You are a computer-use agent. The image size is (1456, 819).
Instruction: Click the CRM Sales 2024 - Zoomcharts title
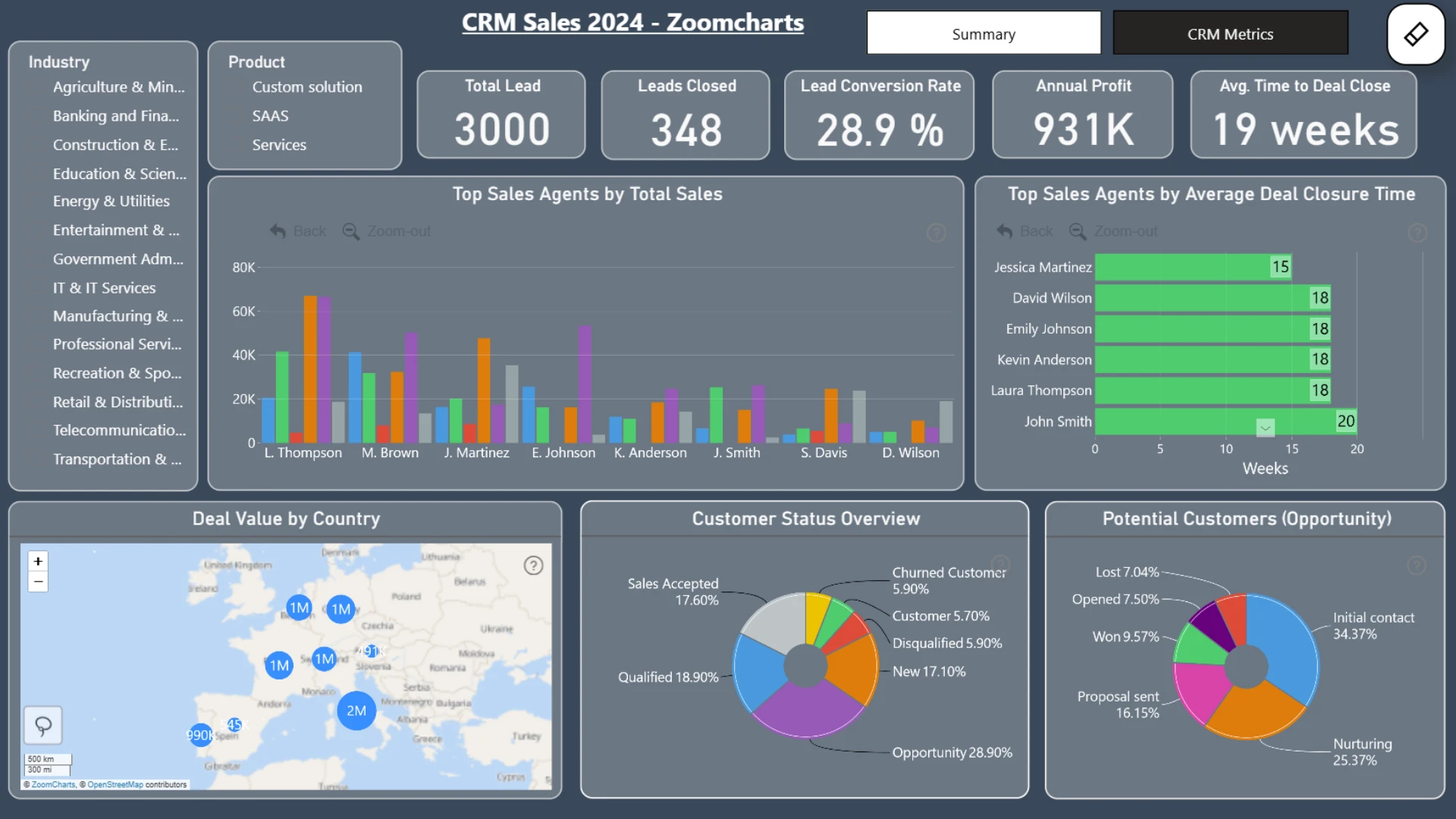(x=632, y=23)
